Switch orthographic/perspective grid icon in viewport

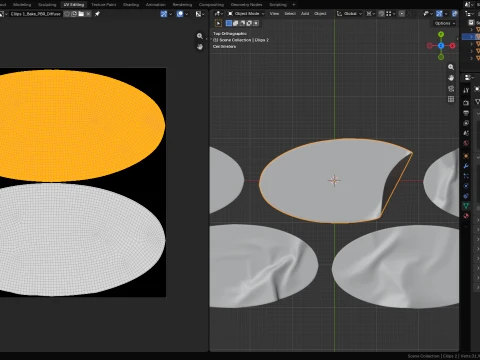pos(451,99)
